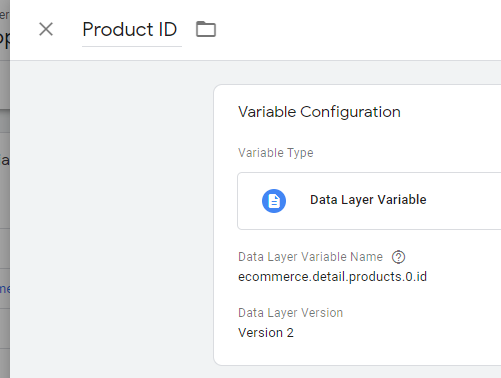Close the Product ID variable panel
This screenshot has width=501, height=378.
pyautogui.click(x=46, y=29)
